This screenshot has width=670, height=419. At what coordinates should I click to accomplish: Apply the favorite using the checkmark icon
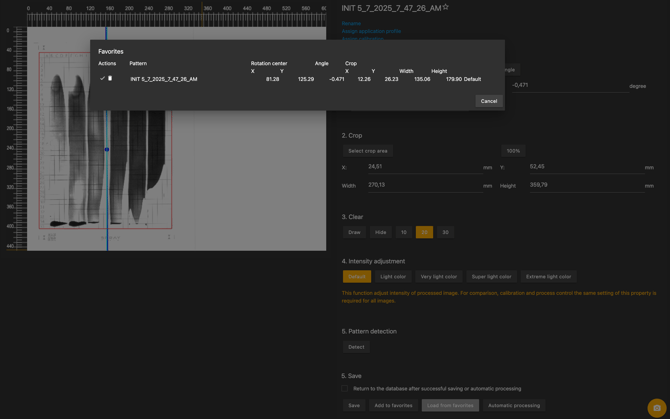coord(102,79)
